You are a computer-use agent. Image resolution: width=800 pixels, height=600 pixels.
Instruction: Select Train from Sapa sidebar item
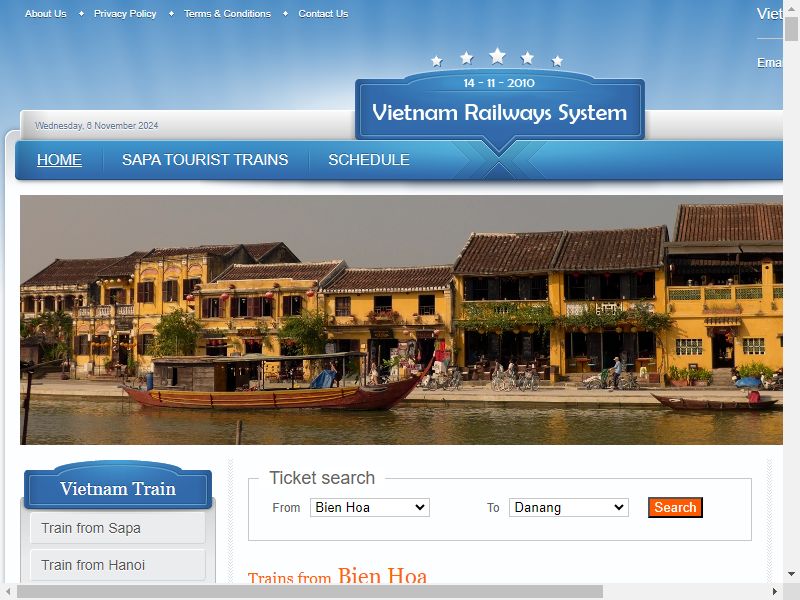(118, 528)
